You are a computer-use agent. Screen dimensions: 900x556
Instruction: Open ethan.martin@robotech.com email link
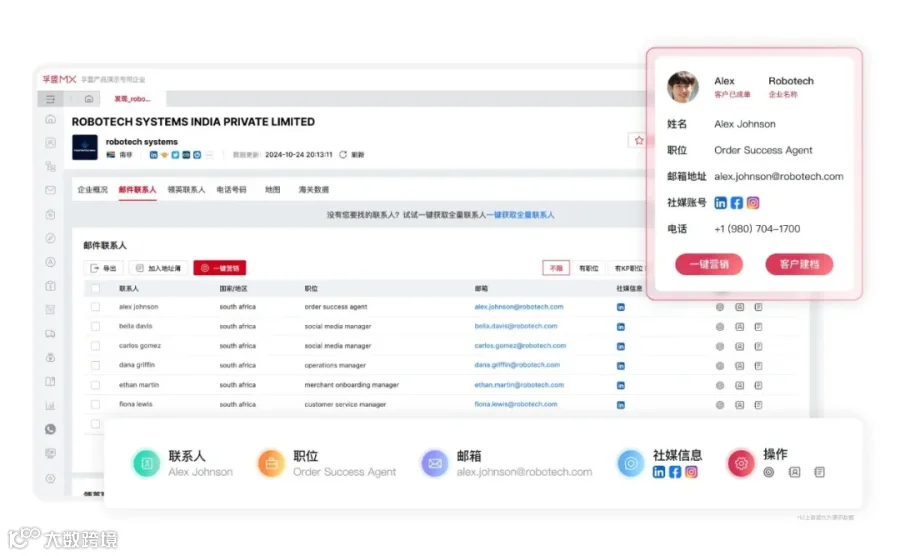tap(519, 385)
